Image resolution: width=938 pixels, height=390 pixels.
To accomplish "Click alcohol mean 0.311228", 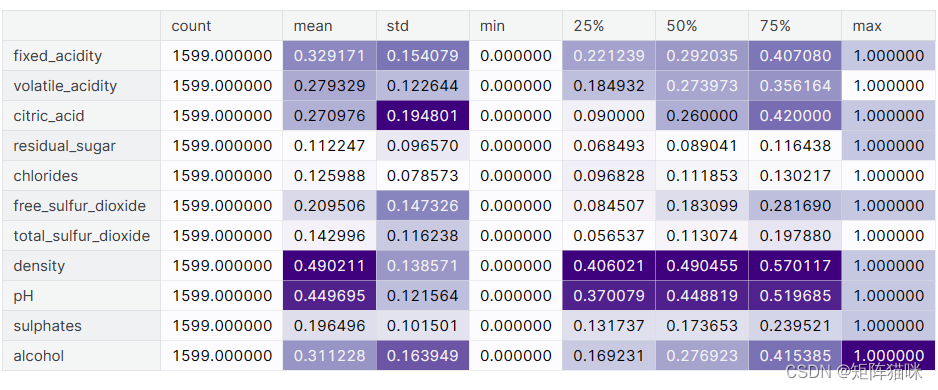I will pyautogui.click(x=330, y=355).
